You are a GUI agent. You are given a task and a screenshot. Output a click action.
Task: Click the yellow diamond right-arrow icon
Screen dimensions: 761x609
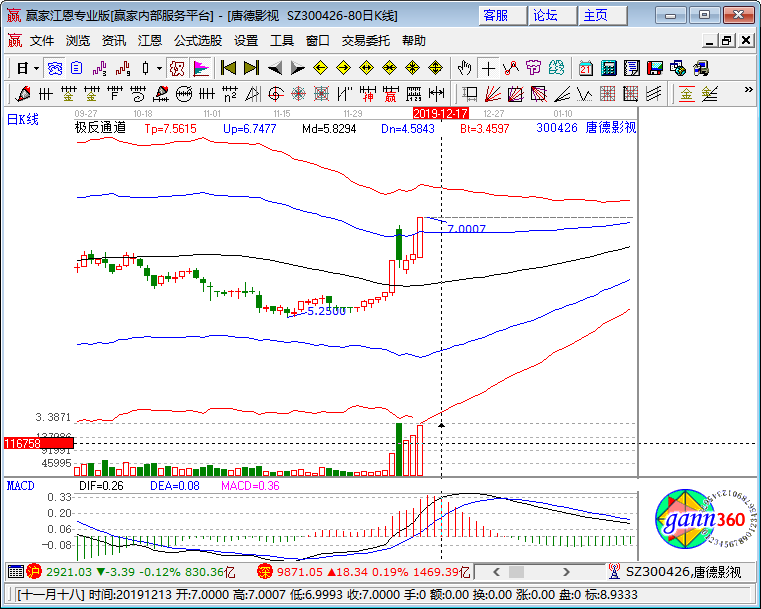344,68
